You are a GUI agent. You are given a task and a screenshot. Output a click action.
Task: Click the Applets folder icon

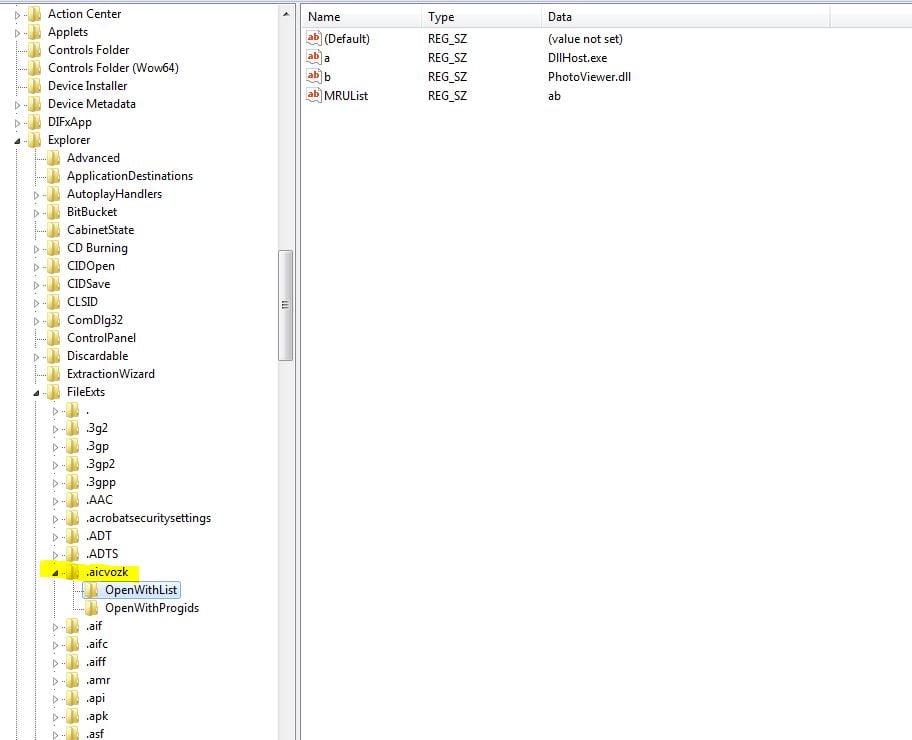[x=35, y=32]
